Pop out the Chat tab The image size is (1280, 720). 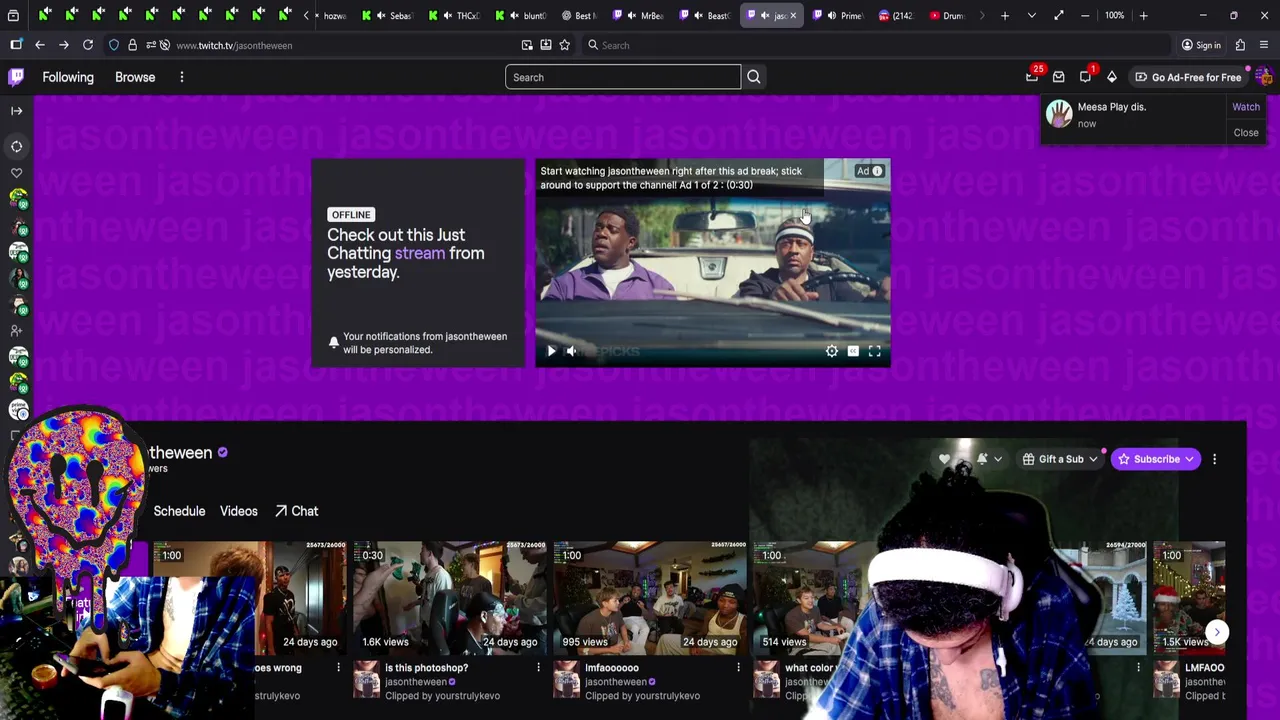pyautogui.click(x=296, y=511)
